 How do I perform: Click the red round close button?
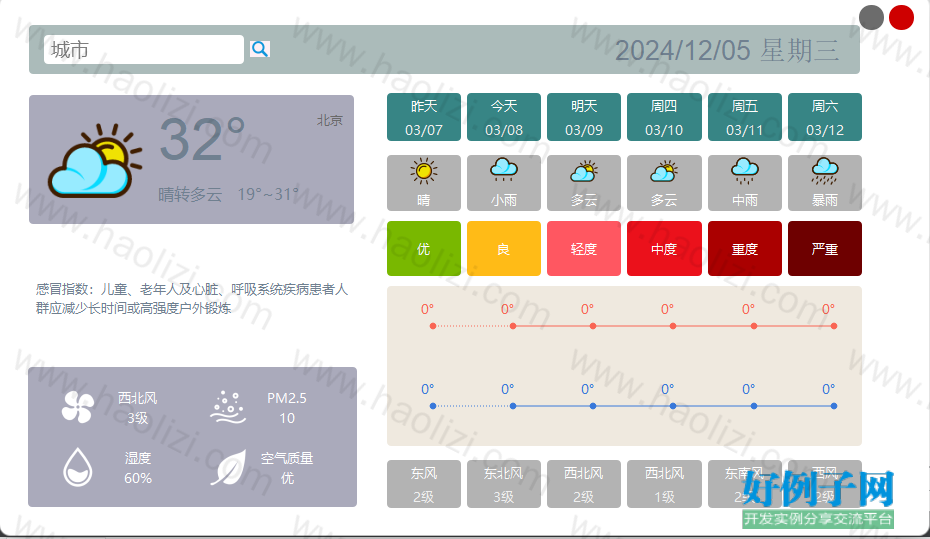pos(901,17)
